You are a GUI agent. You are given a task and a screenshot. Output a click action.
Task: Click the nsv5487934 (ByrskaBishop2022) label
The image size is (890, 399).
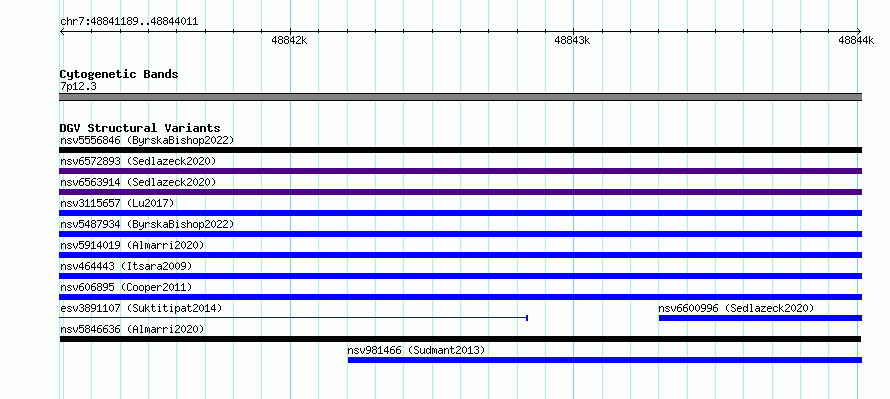pyautogui.click(x=147, y=224)
